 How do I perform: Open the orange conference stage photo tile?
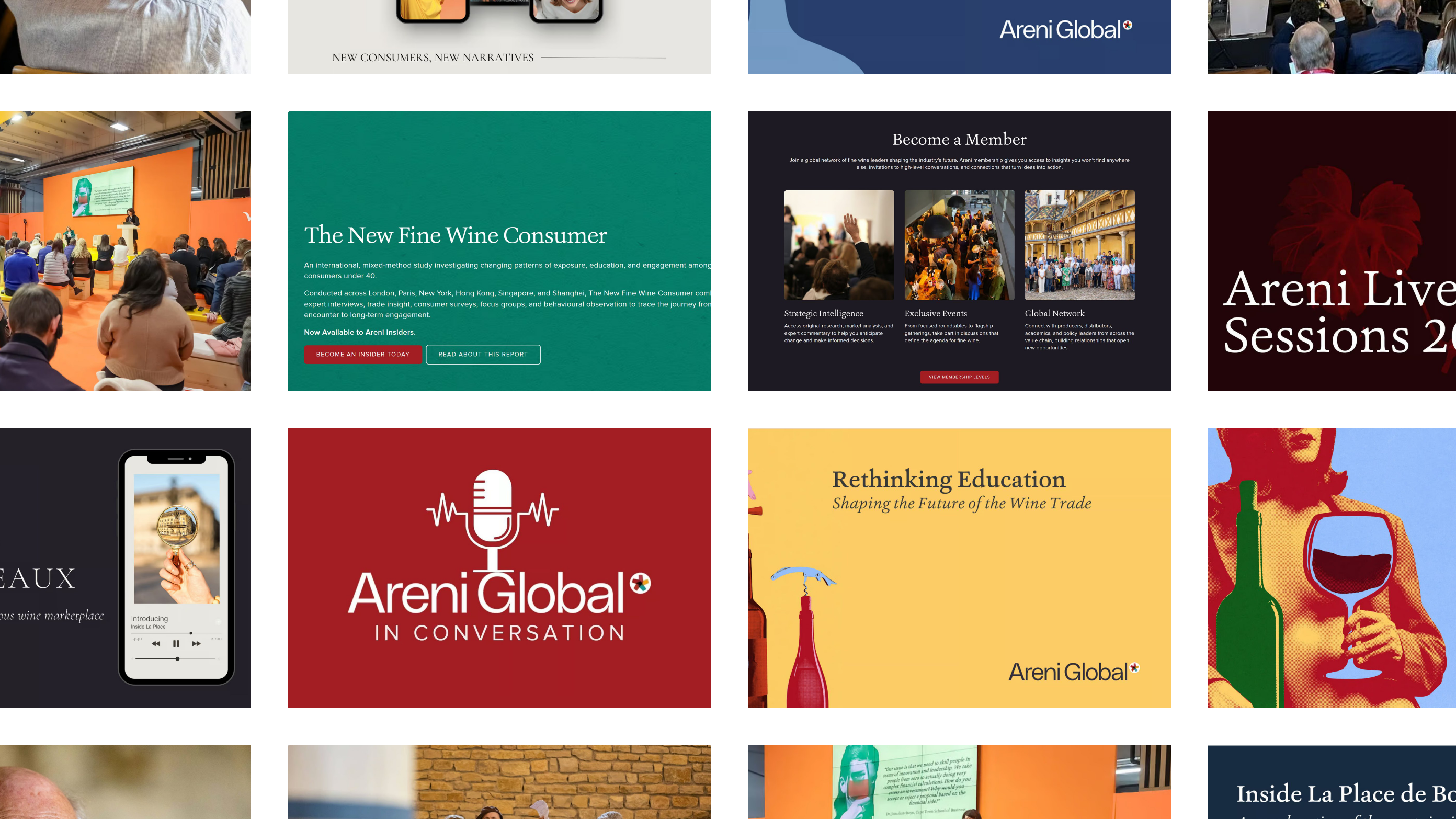pos(126,251)
